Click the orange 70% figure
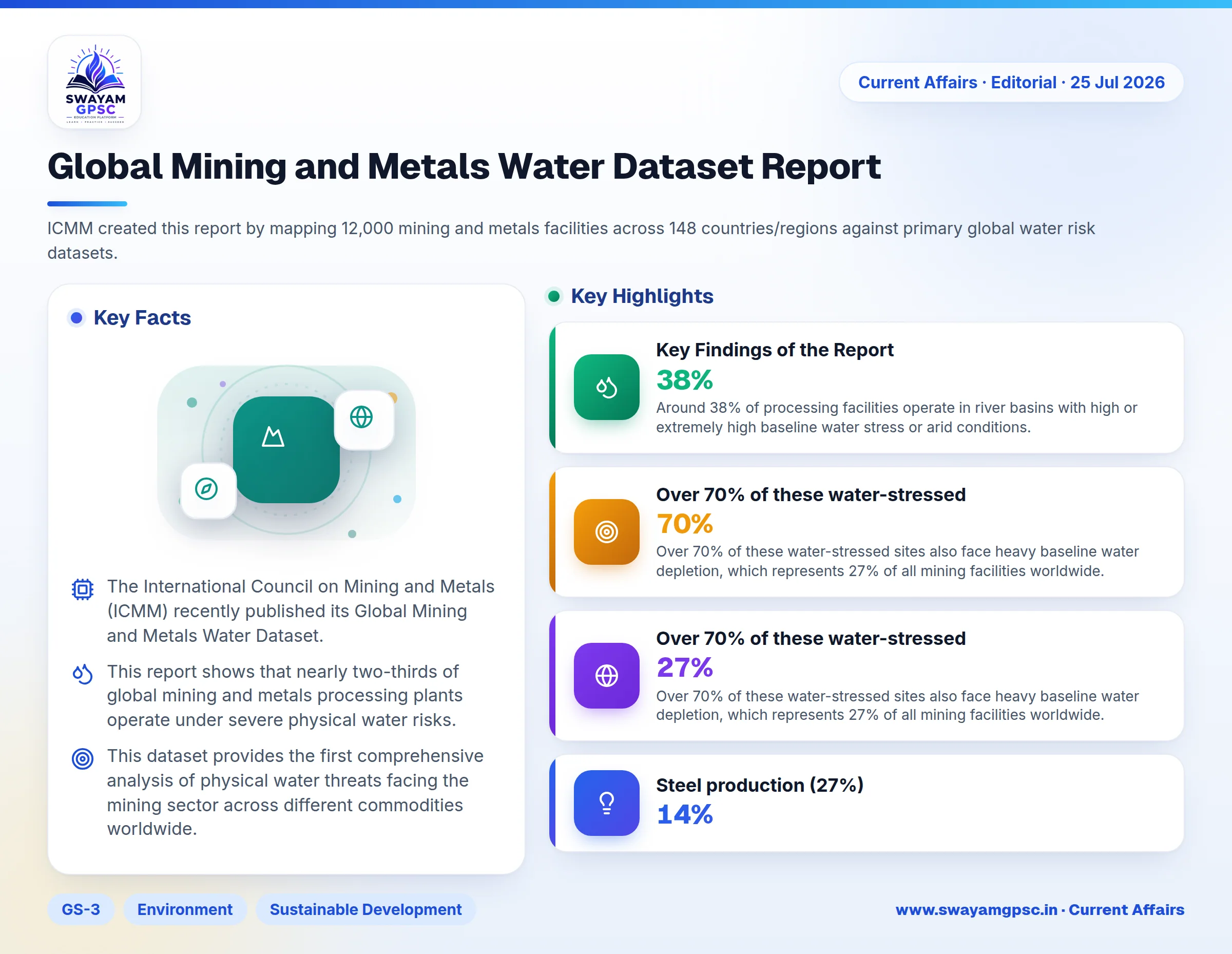The height and width of the screenshot is (954, 1232). pos(684,524)
